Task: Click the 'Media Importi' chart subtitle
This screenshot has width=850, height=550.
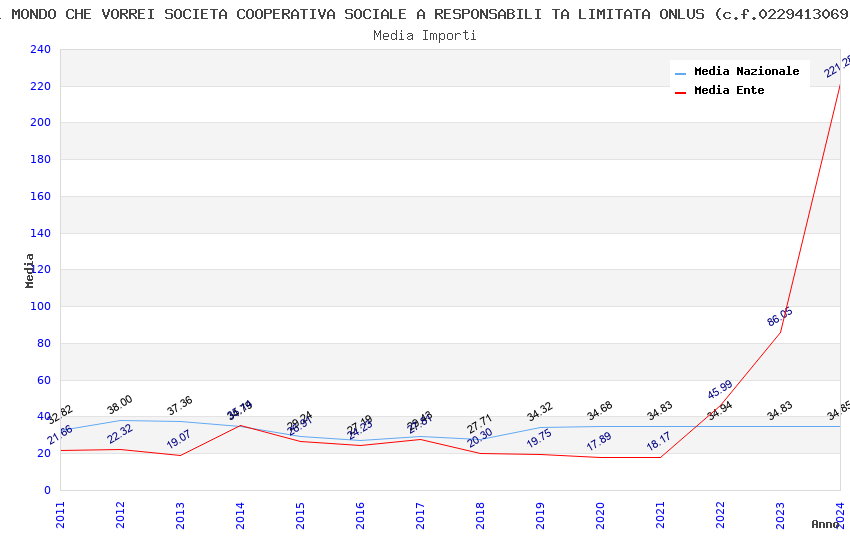Action: 424,35
